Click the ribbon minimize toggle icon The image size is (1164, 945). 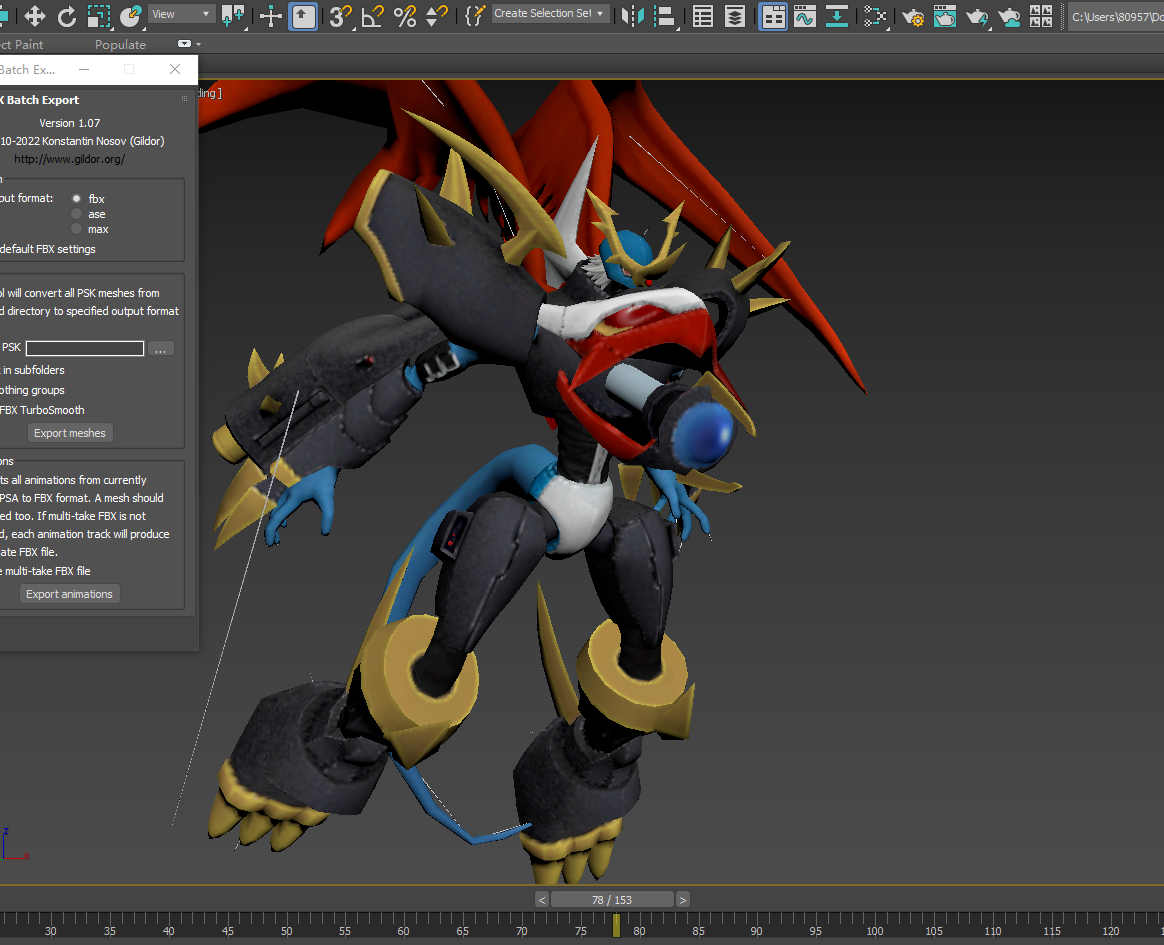click(185, 44)
